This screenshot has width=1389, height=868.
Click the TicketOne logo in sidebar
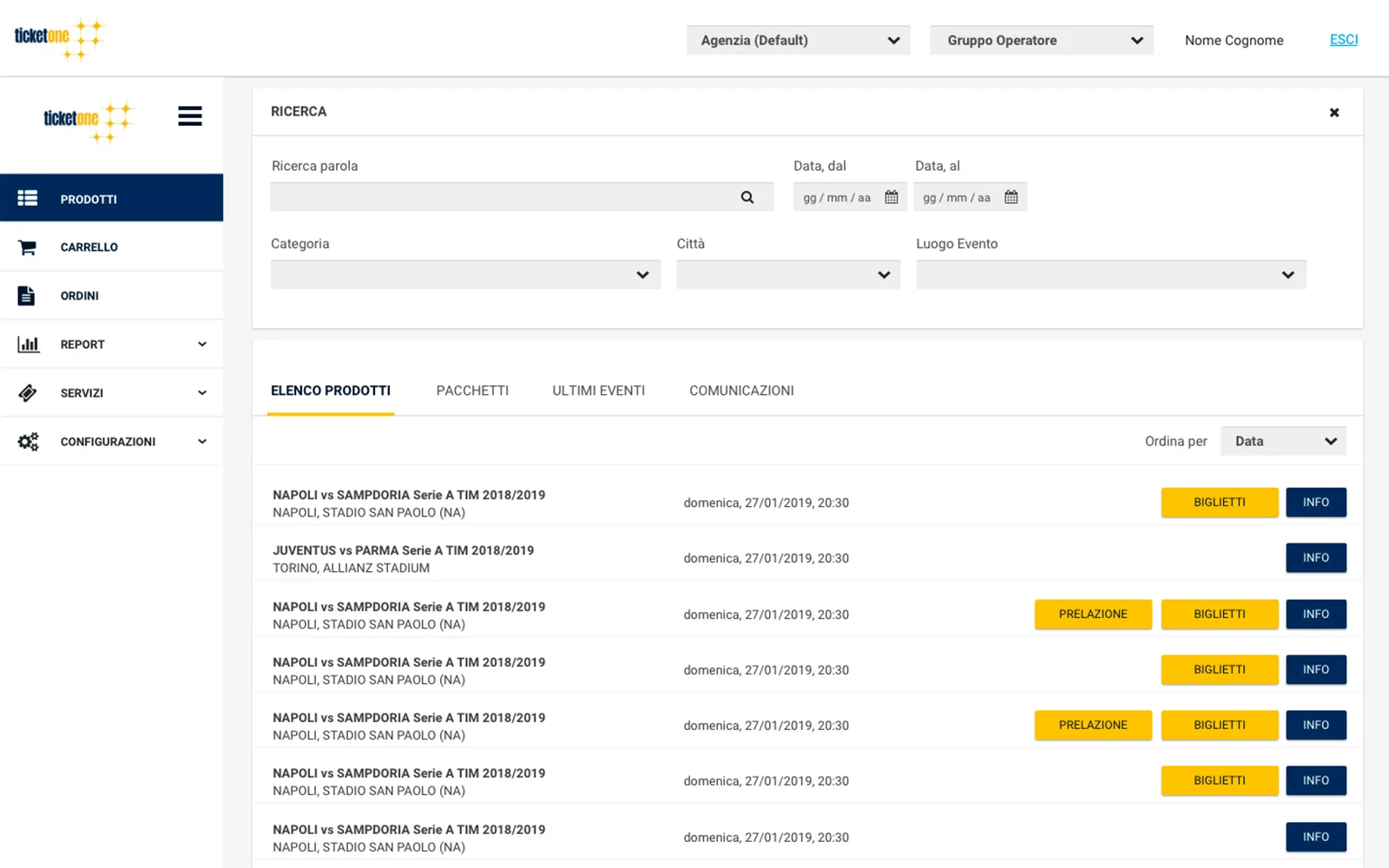coord(89,121)
